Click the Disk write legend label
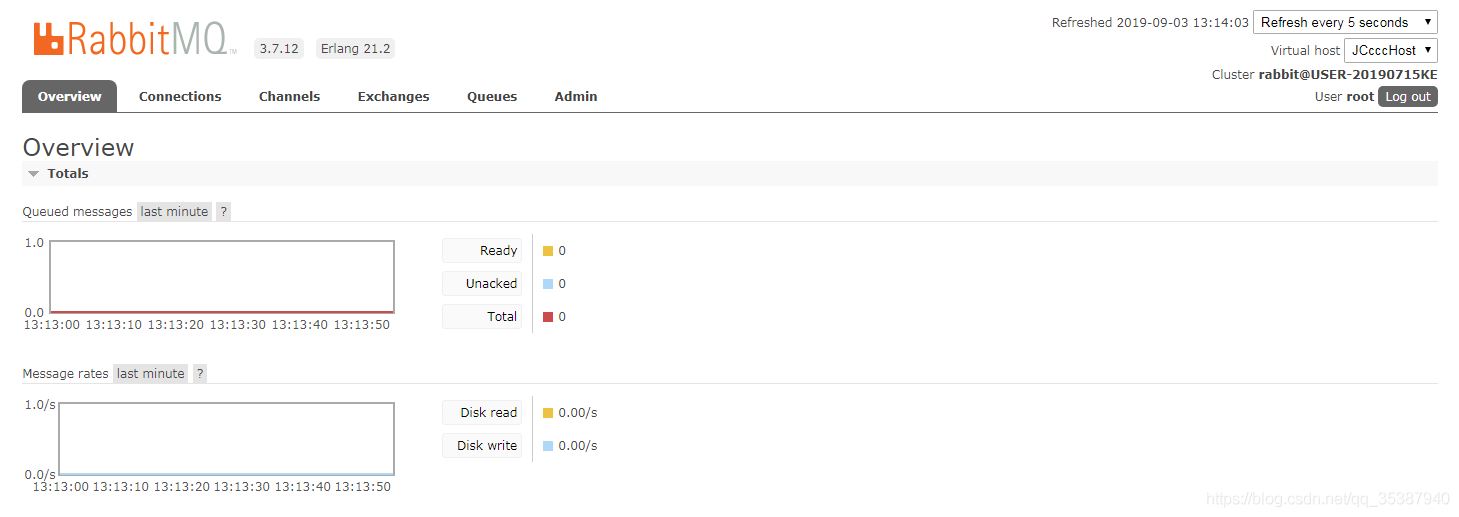1459x517 pixels. click(x=482, y=446)
